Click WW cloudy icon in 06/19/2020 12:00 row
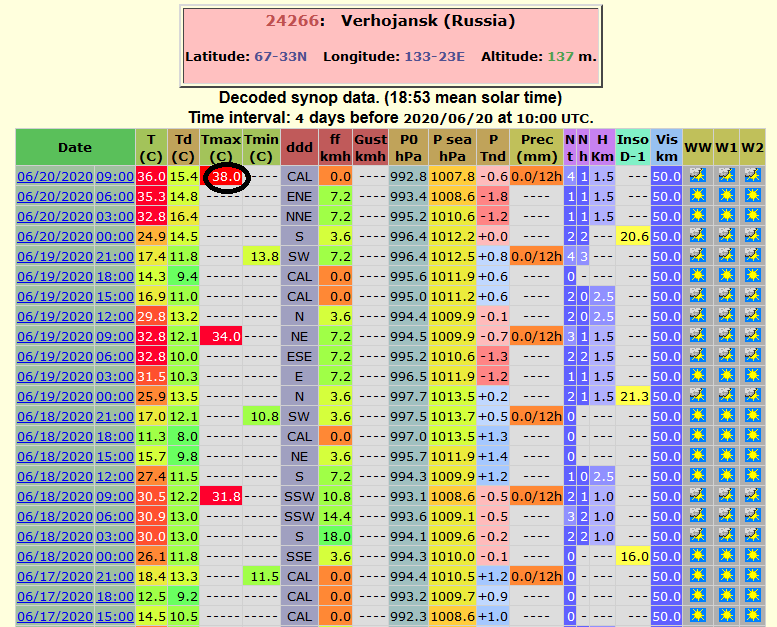 [x=698, y=315]
